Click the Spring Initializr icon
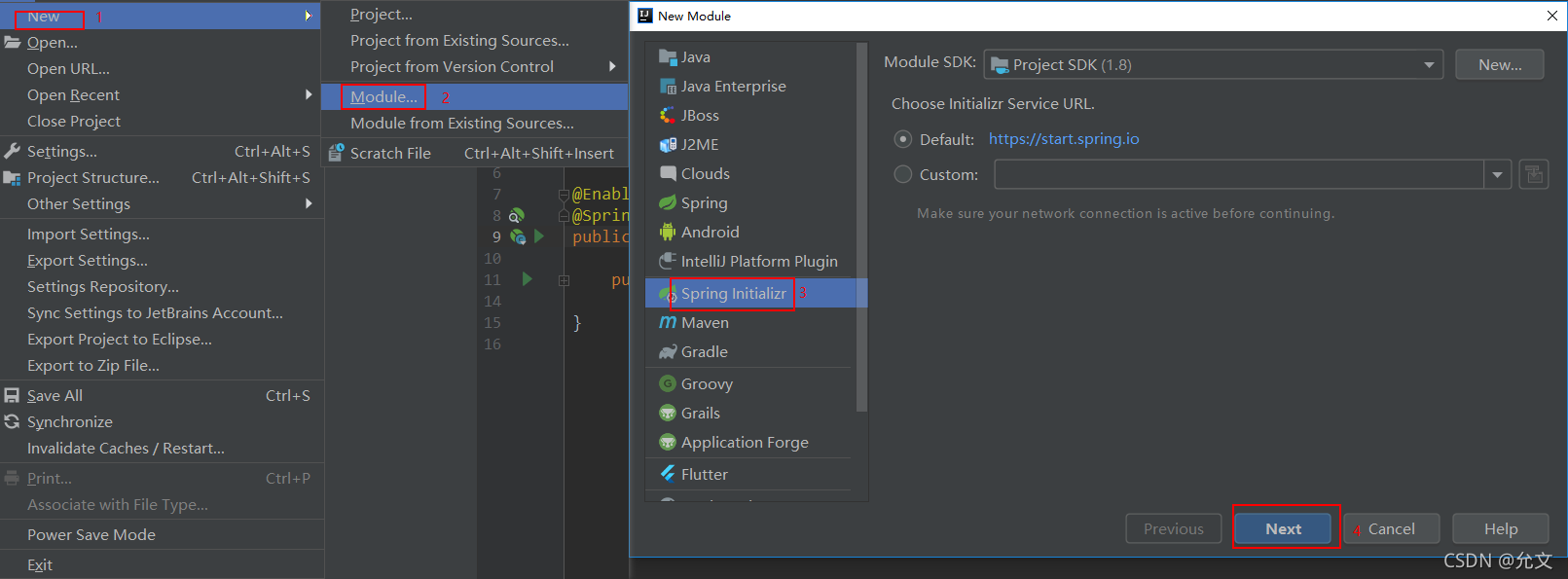 click(x=668, y=294)
